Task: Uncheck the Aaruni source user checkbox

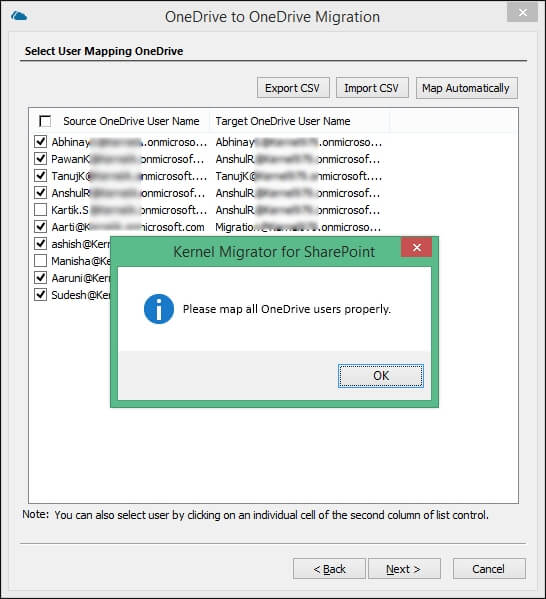Action: tap(41, 278)
